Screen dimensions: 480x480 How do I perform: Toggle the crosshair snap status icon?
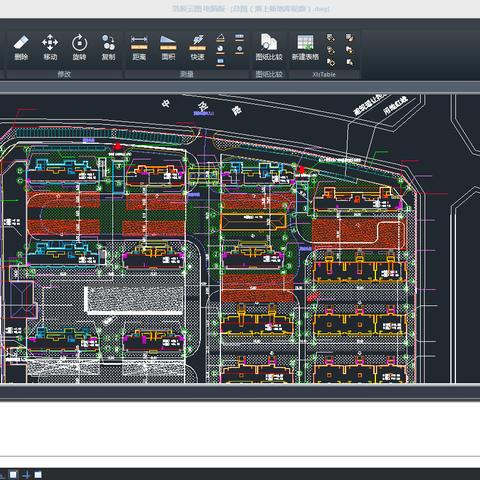(x=26, y=475)
